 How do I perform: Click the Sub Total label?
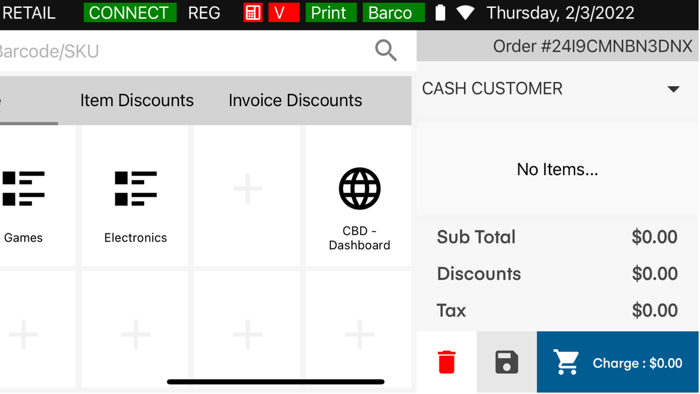[x=476, y=237]
